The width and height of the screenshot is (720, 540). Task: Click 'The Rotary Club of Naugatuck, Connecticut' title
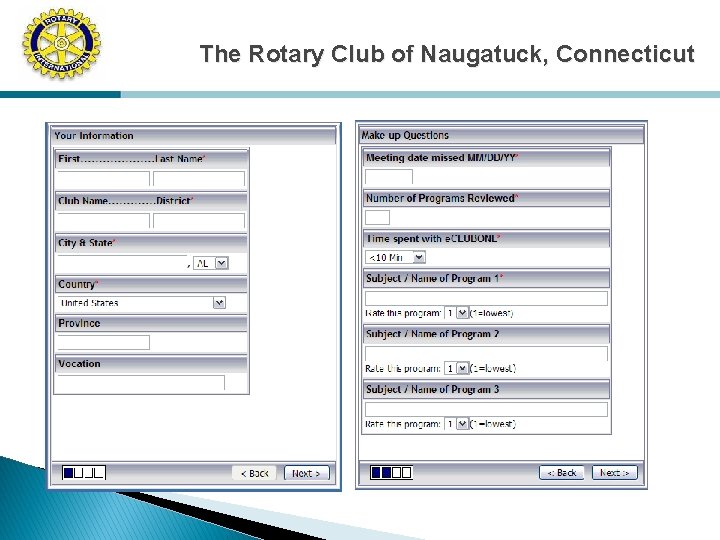pyautogui.click(x=447, y=54)
